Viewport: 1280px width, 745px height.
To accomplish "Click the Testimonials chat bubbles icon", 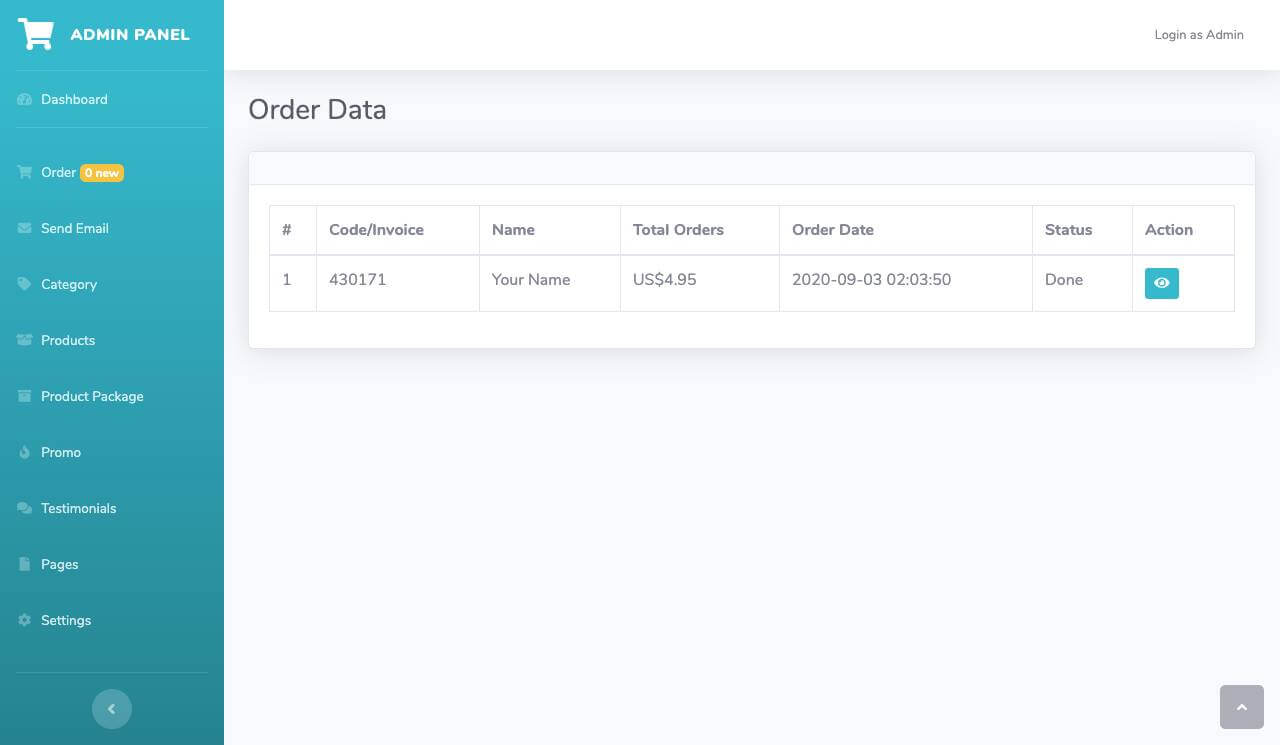I will (25, 508).
